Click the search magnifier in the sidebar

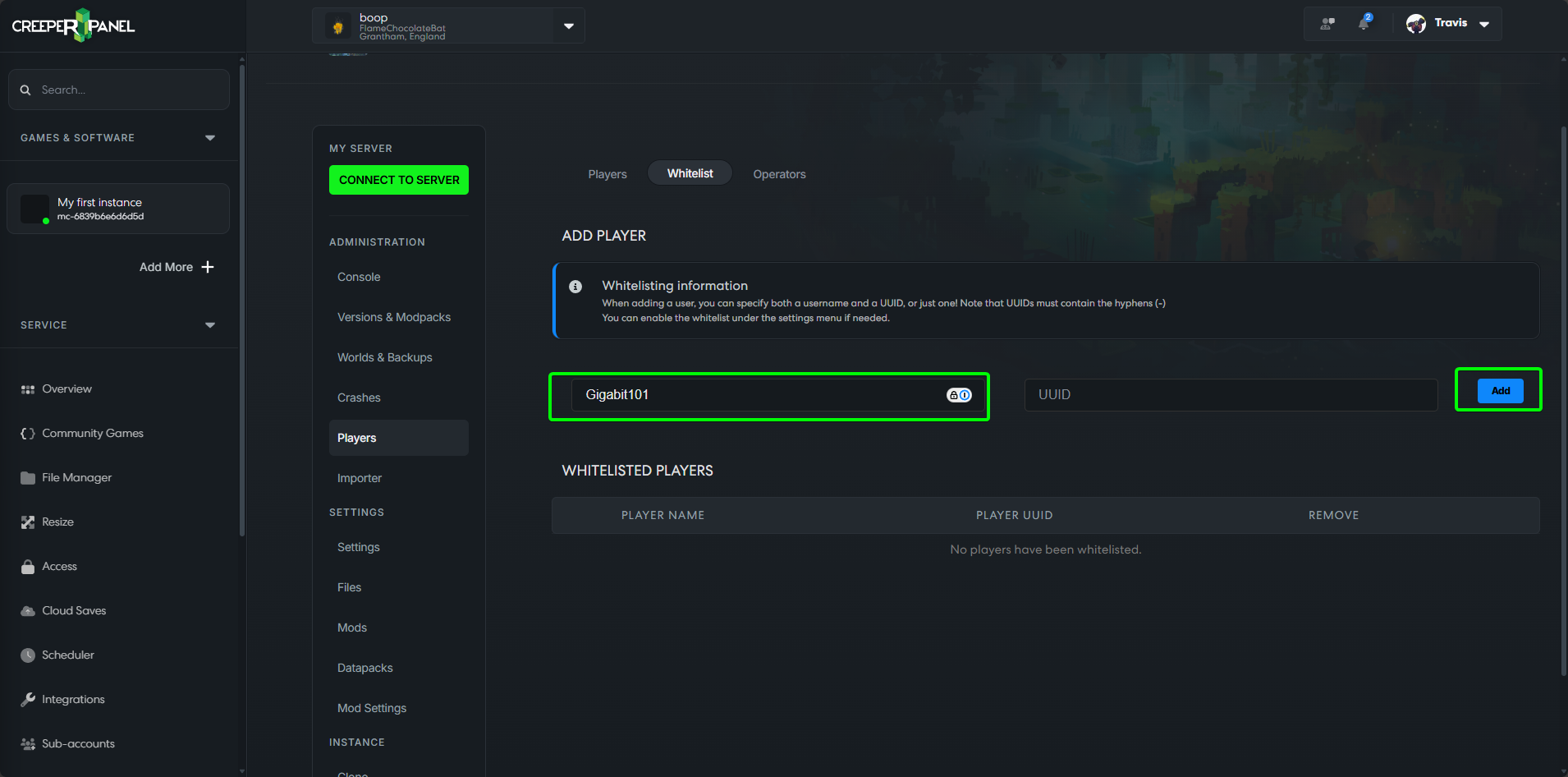(x=25, y=90)
